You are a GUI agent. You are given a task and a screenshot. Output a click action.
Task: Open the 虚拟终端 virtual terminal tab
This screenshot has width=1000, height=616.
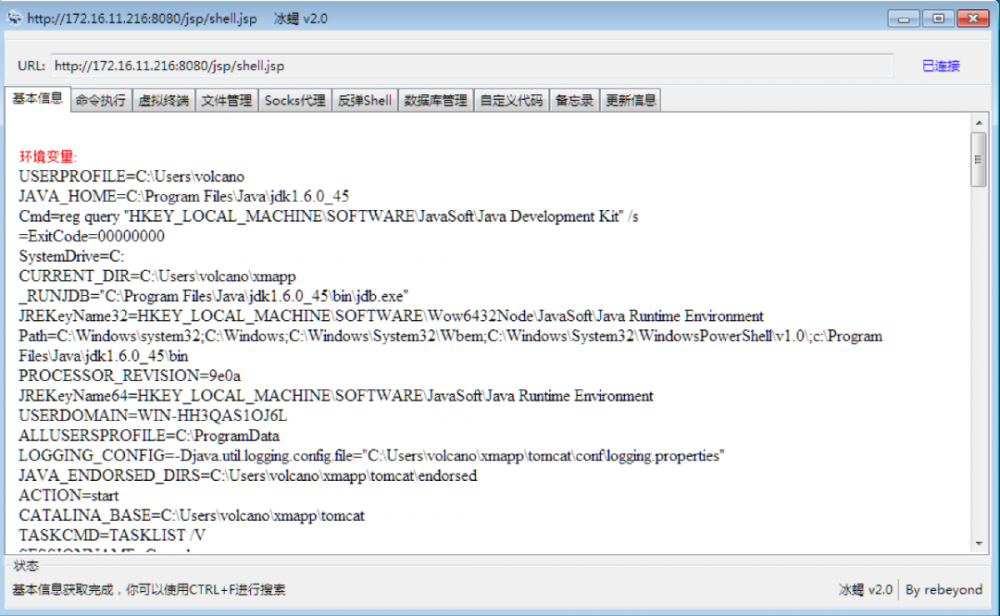[163, 99]
